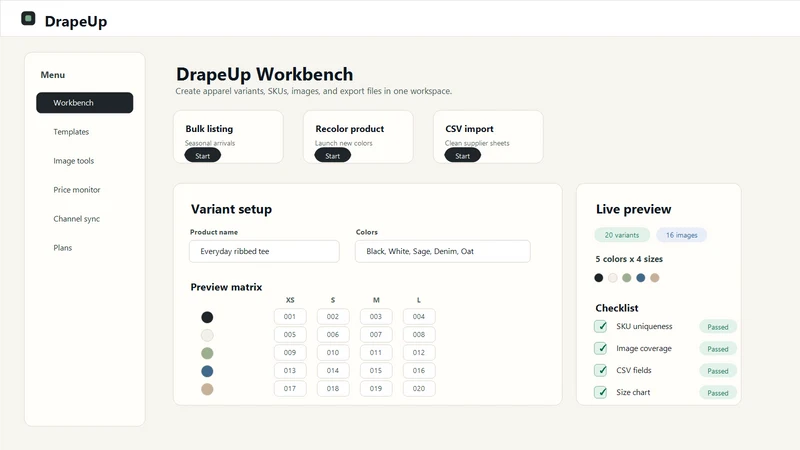This screenshot has height=450, width=800.
Task: Click white dot in Live preview
Action: 613,278
